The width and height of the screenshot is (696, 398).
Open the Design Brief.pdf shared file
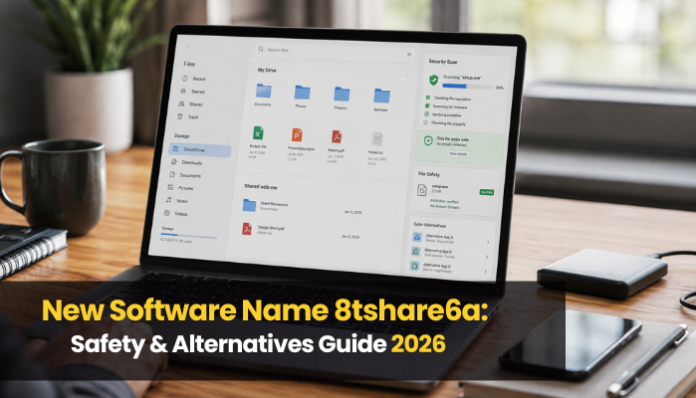click(263, 229)
